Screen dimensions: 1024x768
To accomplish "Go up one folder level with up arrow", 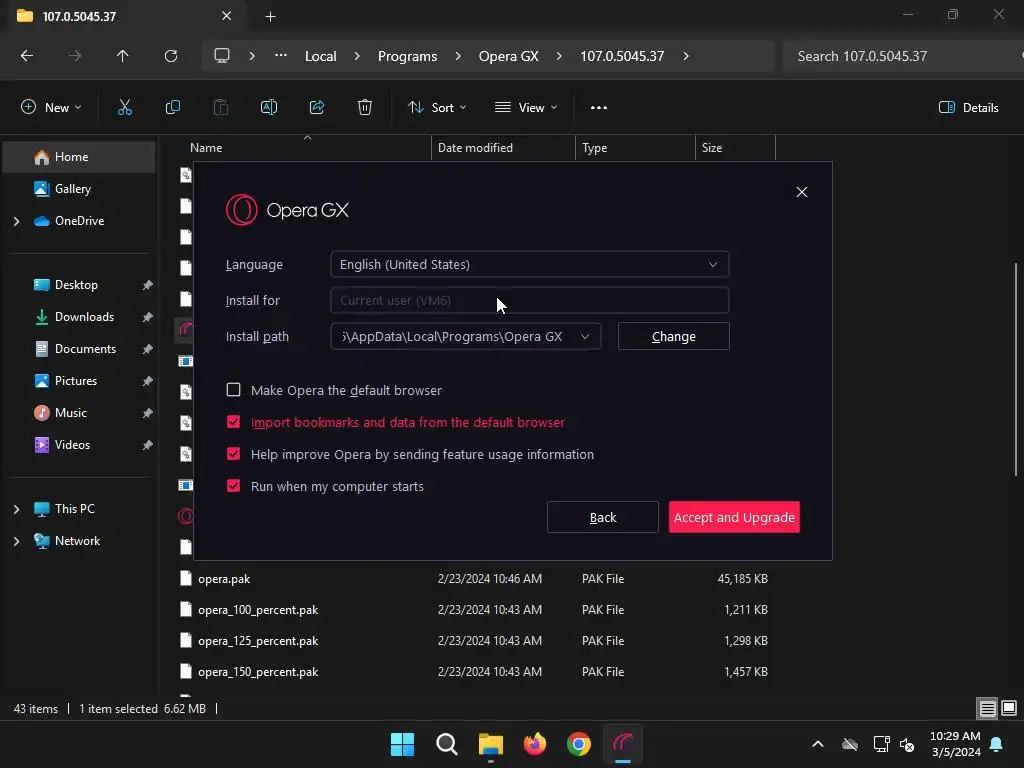I will (123, 56).
